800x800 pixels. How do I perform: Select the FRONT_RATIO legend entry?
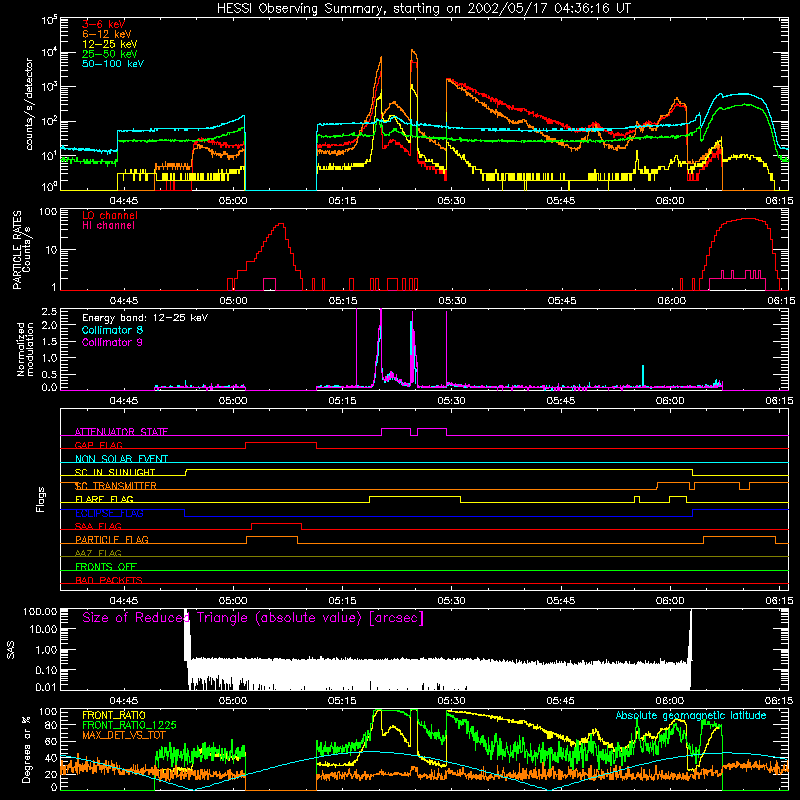(x=114, y=715)
